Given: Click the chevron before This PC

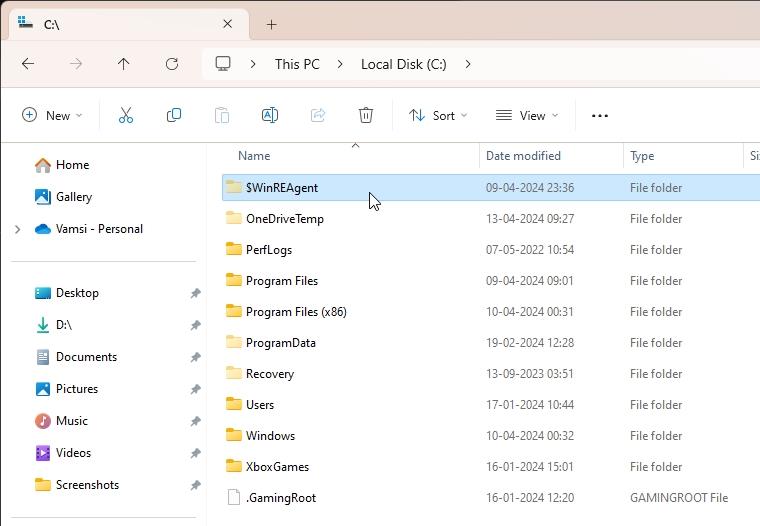Looking at the screenshot, I should [x=253, y=64].
